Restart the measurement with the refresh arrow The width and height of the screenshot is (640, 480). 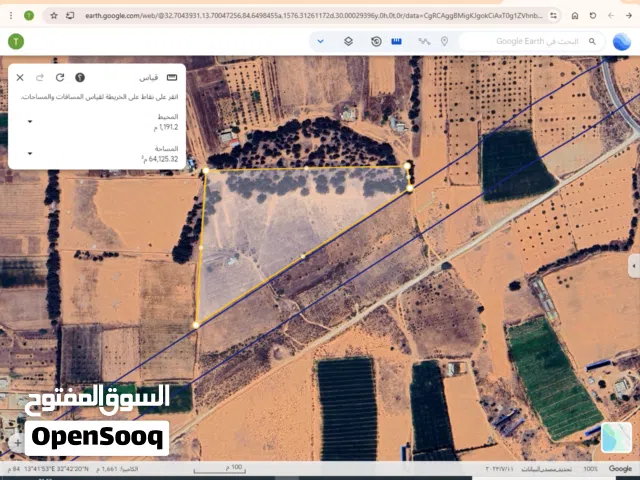[60, 77]
